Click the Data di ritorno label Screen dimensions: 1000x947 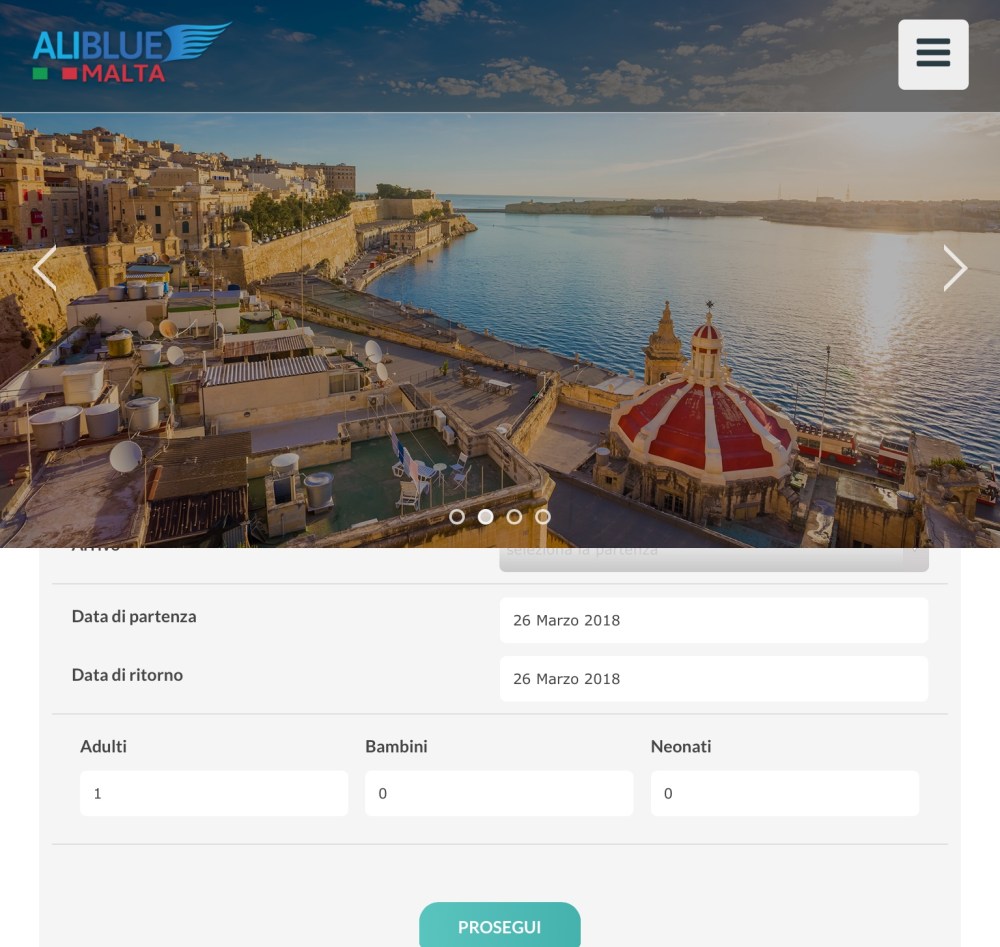point(127,675)
